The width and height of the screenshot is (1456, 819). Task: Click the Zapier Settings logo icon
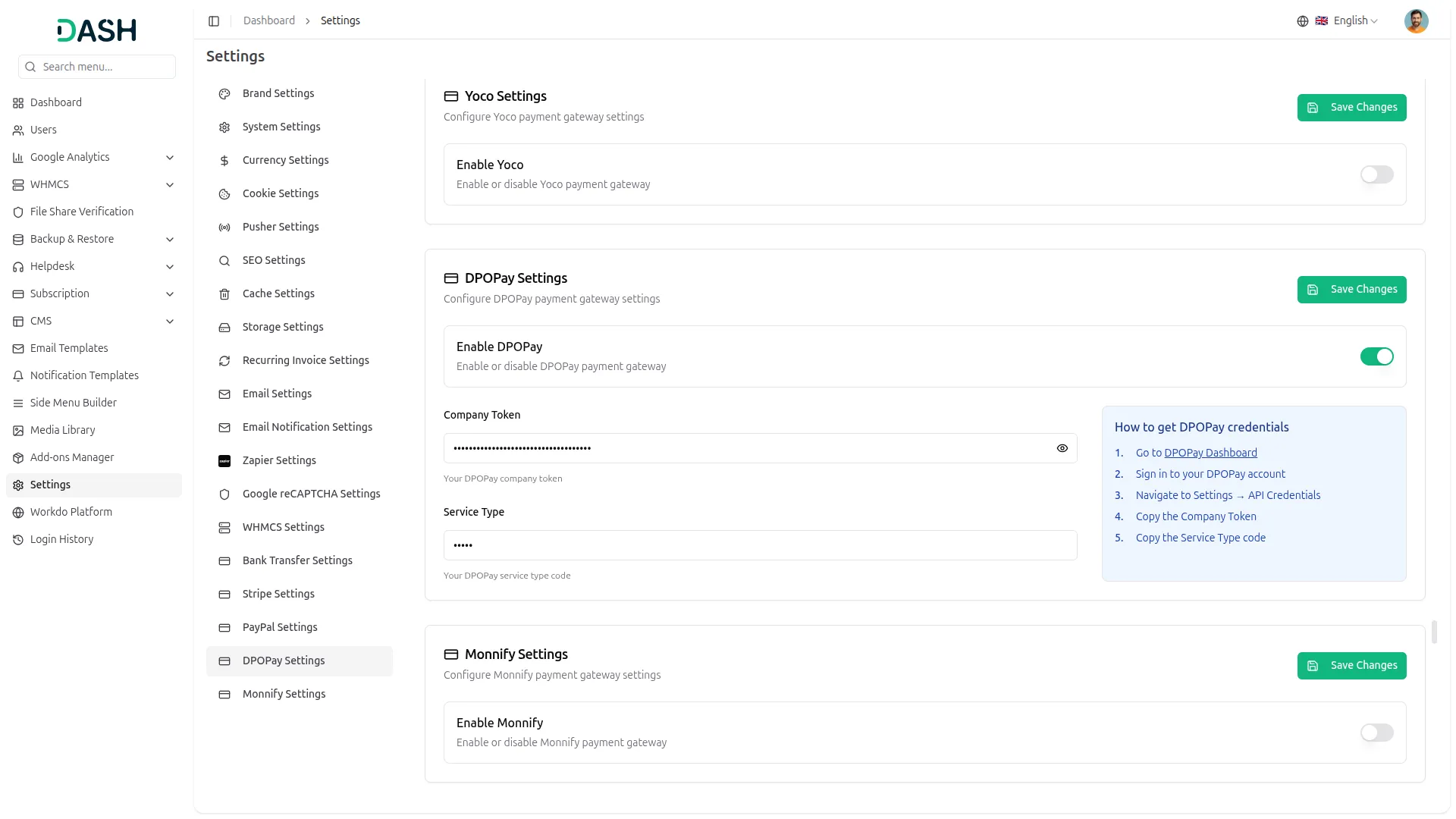point(224,461)
